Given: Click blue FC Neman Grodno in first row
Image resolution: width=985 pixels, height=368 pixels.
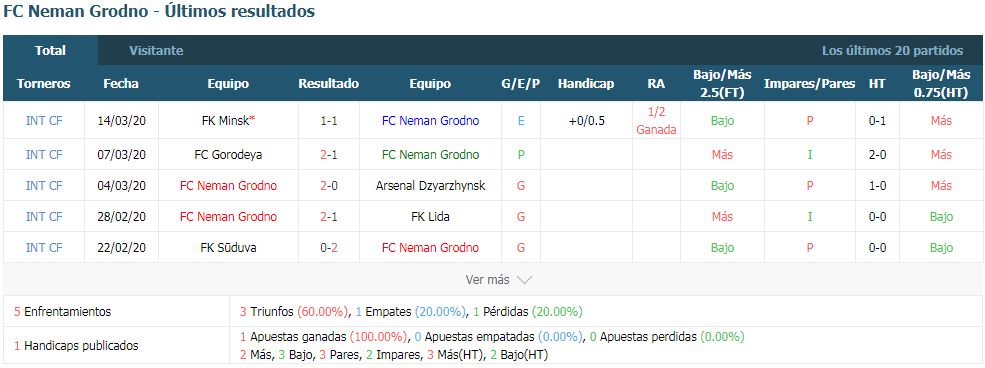Looking at the screenshot, I should coord(430,121).
